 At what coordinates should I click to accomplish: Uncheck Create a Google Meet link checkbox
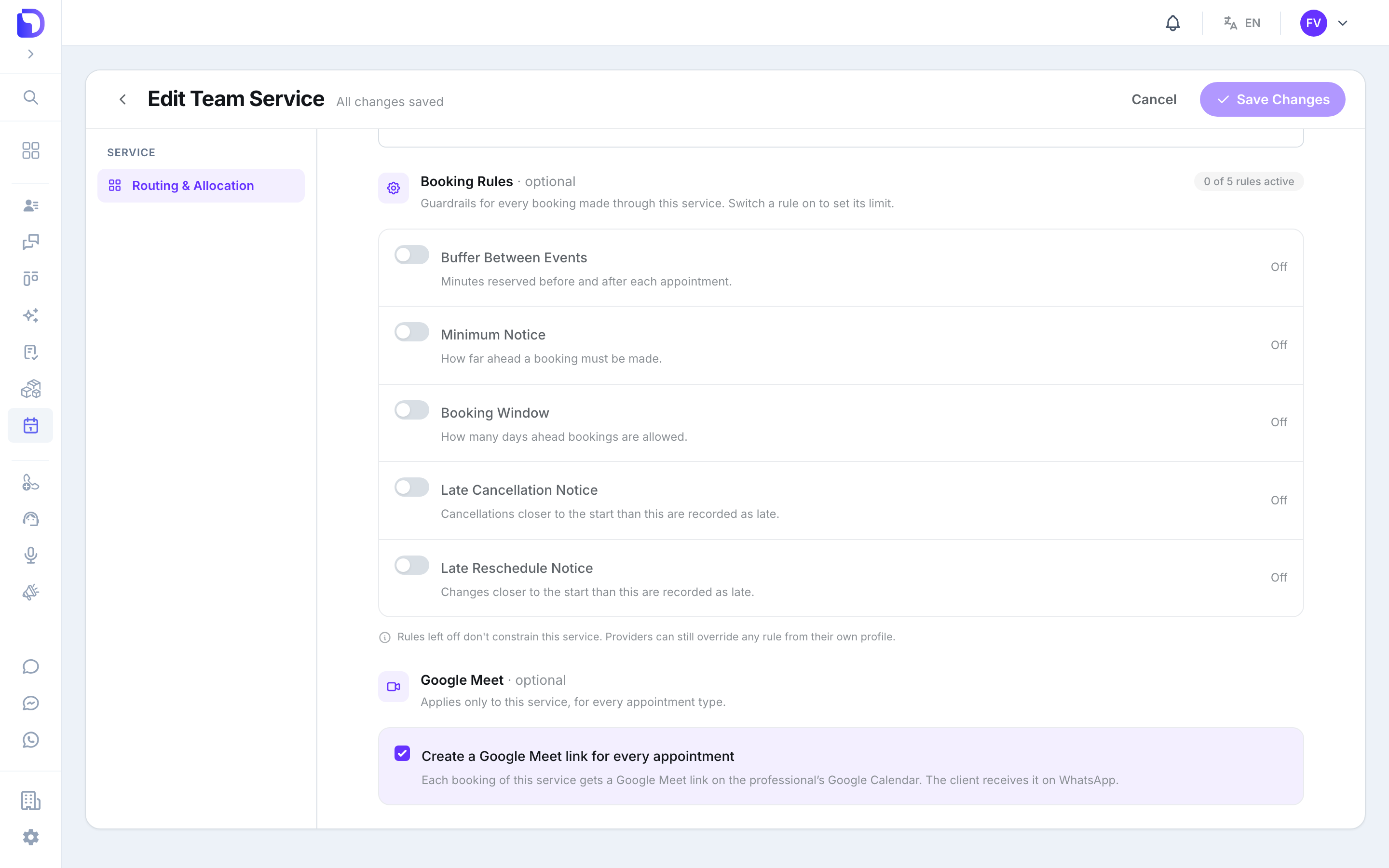pos(402,753)
